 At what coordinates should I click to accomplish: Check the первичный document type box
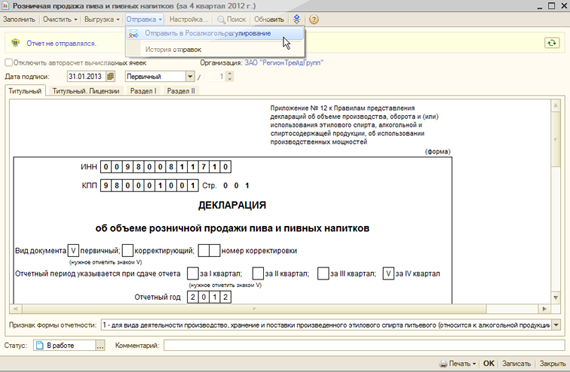[x=73, y=251]
